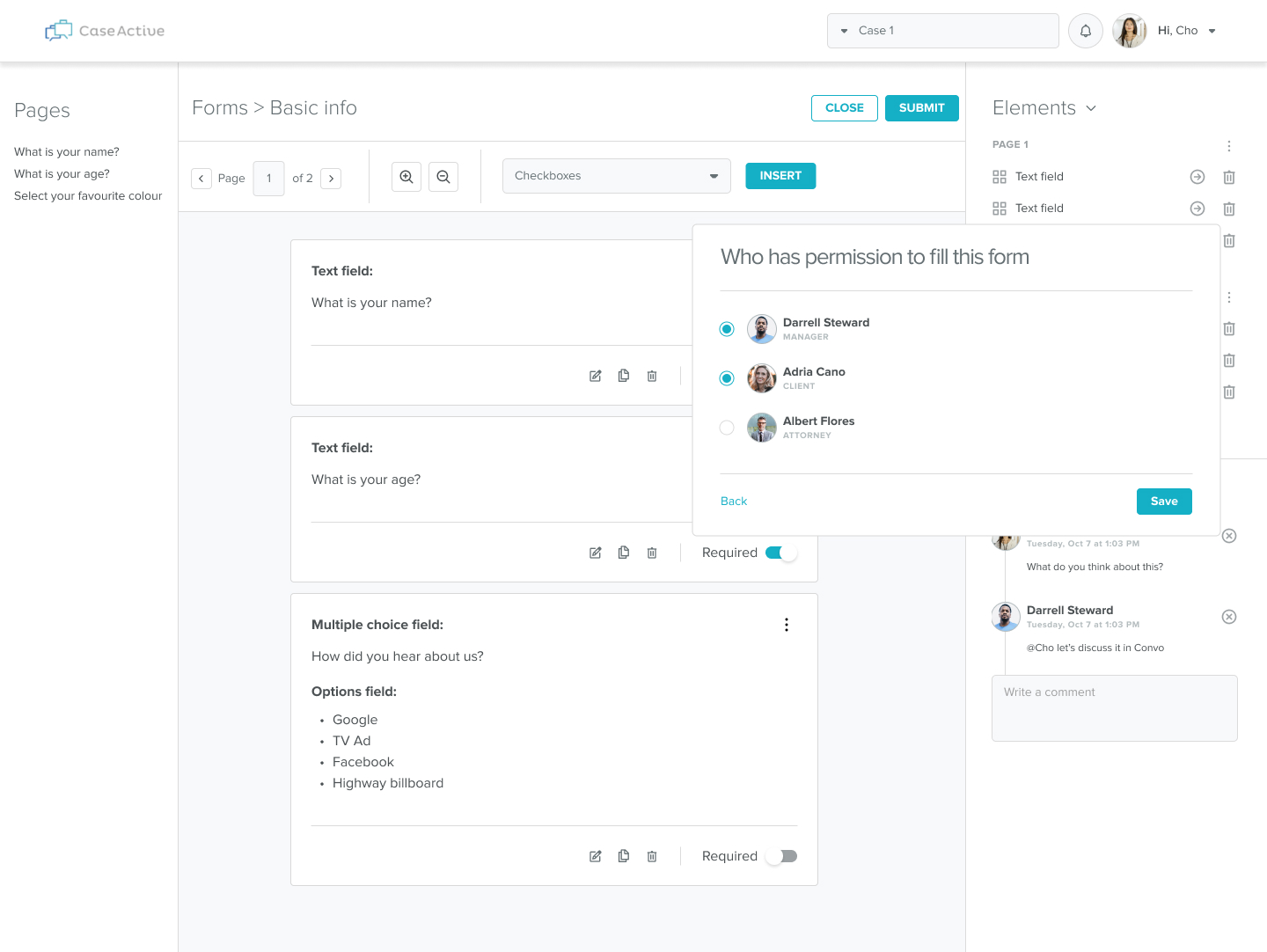The height and width of the screenshot is (952, 1267).
Task: Delete first Text field in Elements panel
Action: coord(1229,177)
